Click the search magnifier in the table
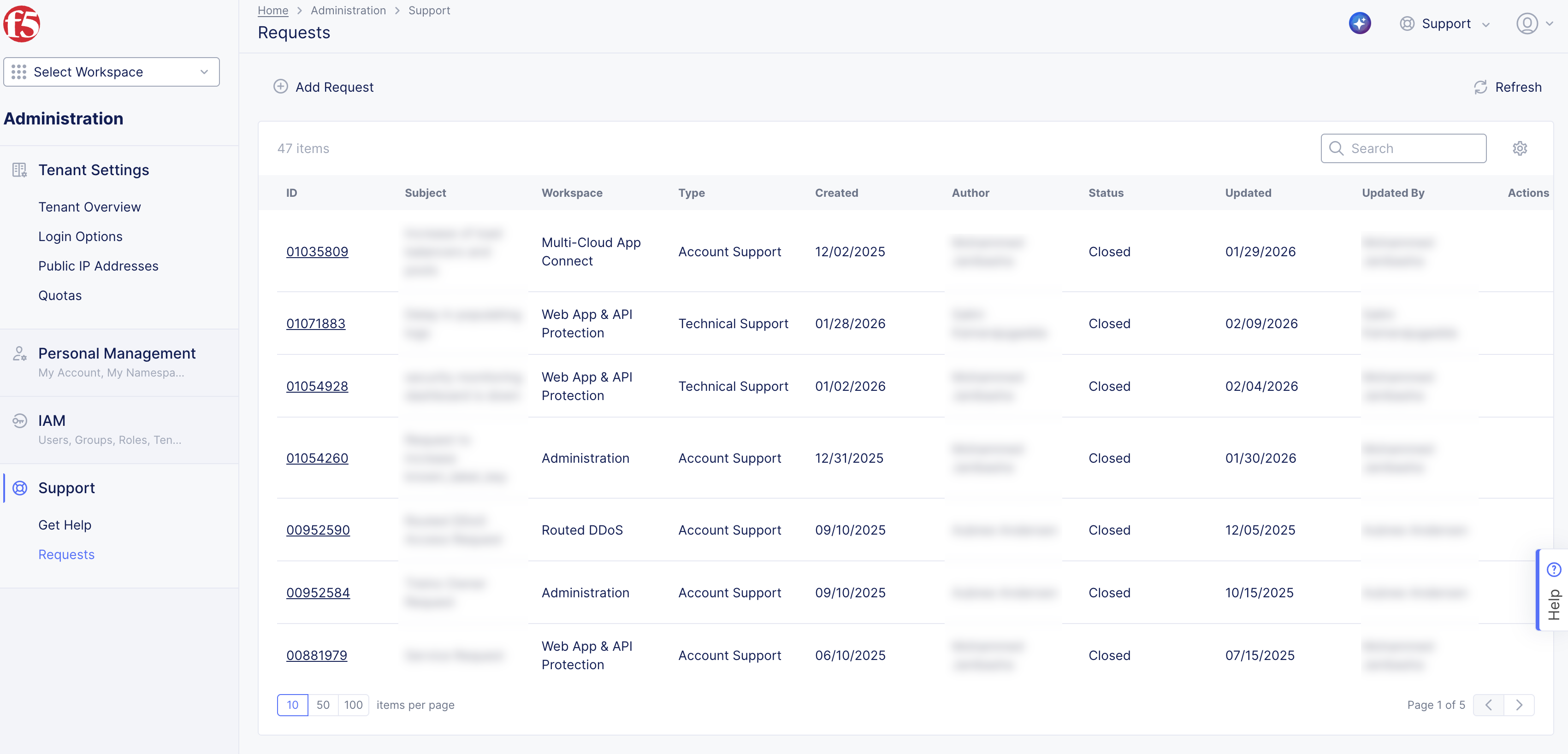This screenshot has width=1568, height=754. coord(1337,148)
